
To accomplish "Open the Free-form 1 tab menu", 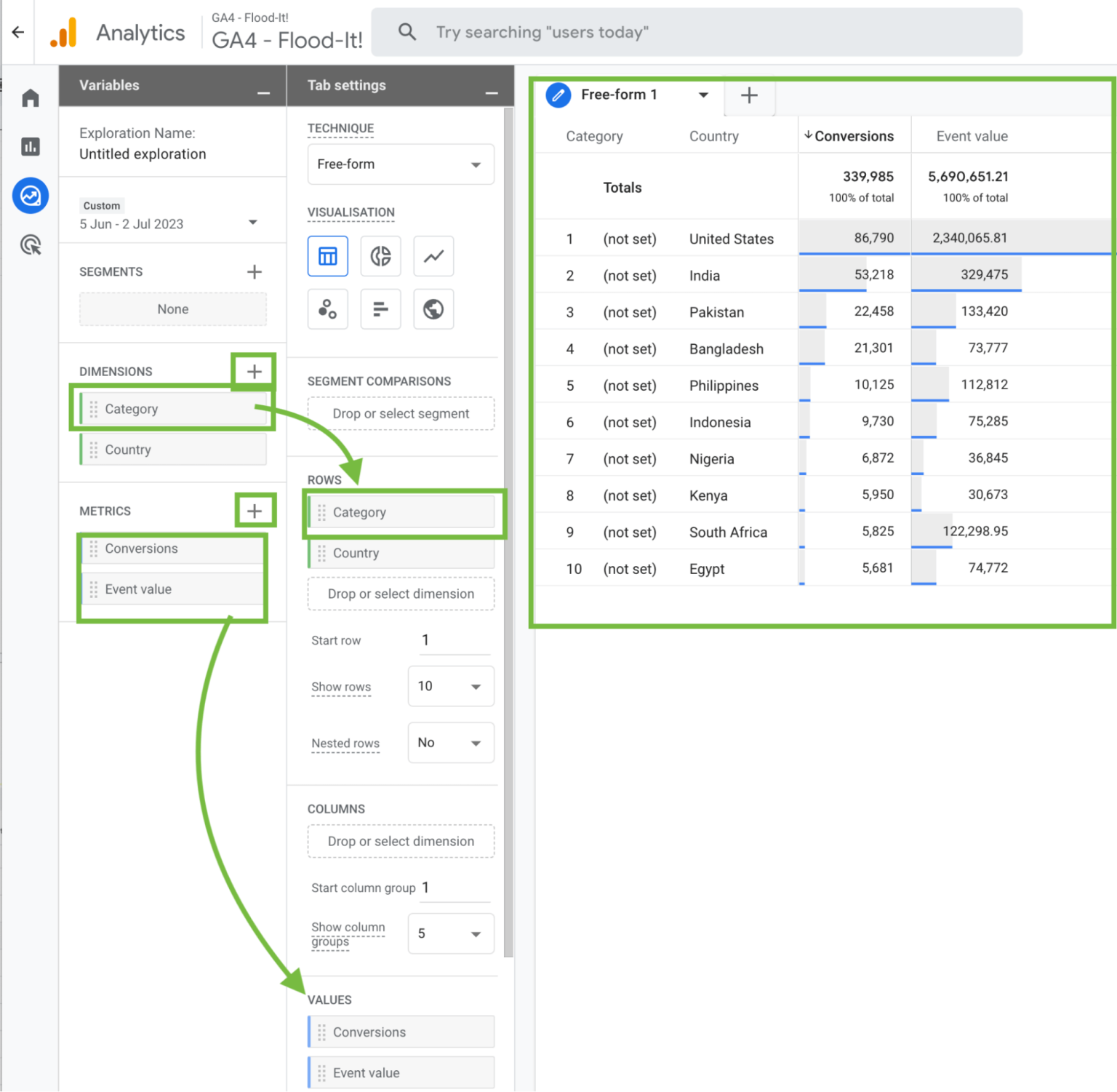I will click(x=703, y=95).
